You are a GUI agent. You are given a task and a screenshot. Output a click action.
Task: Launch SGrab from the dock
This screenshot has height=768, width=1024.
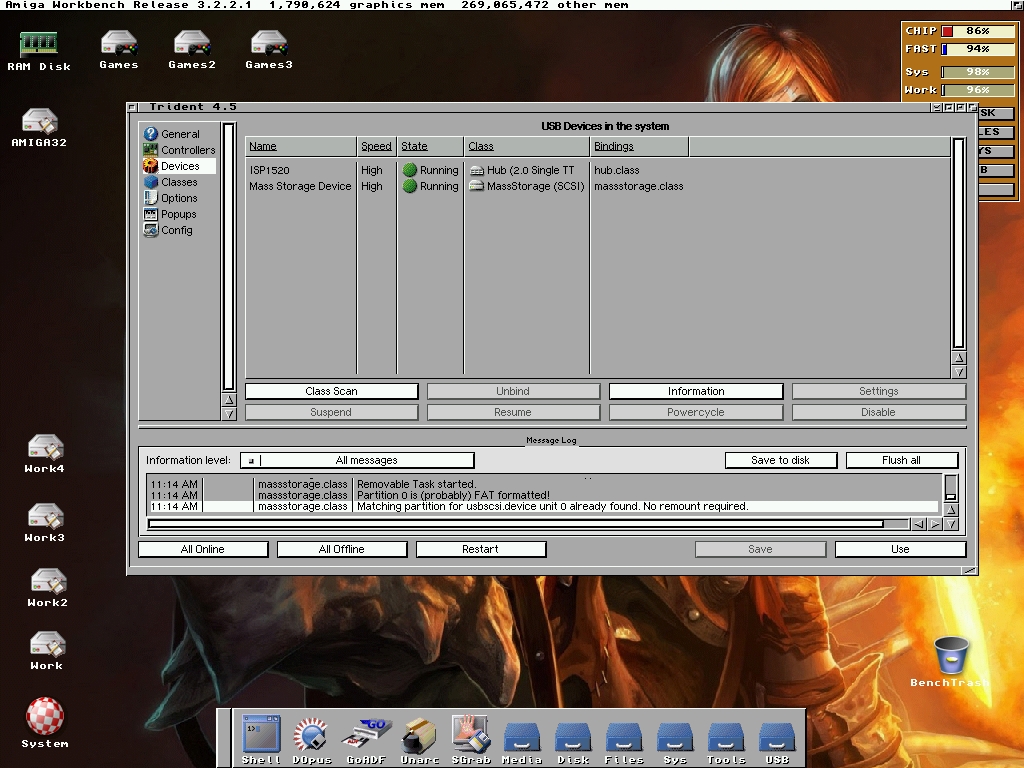coord(471,739)
